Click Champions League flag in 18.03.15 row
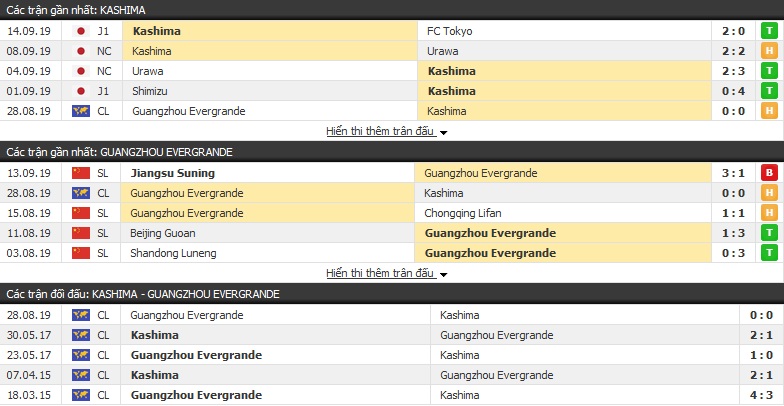 tap(80, 395)
